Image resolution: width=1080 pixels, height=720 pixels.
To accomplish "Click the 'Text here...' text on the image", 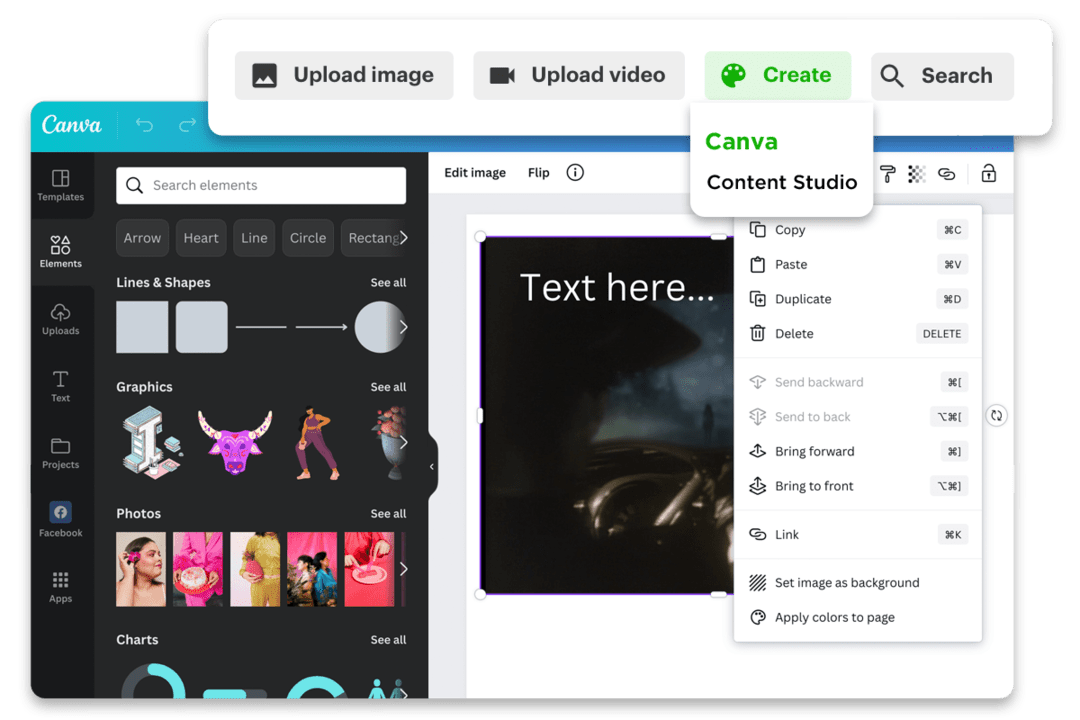I will click(x=617, y=287).
